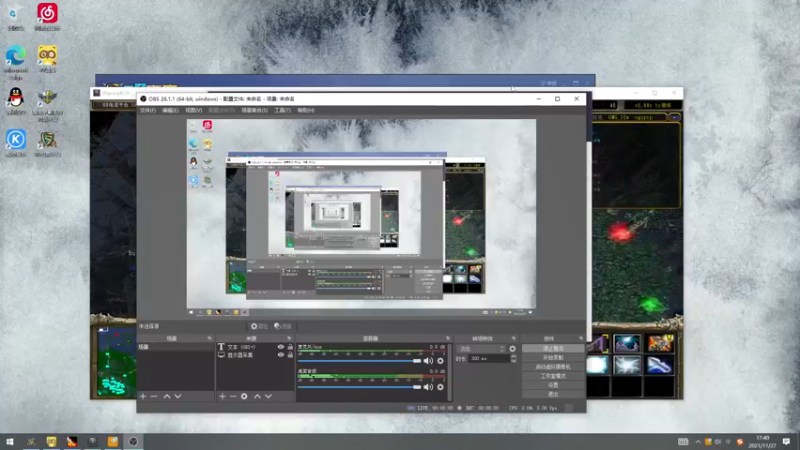Image resolution: width=800 pixels, height=450 pixels.
Task: Increase transition duration with the up arrow
Action: 513,357
